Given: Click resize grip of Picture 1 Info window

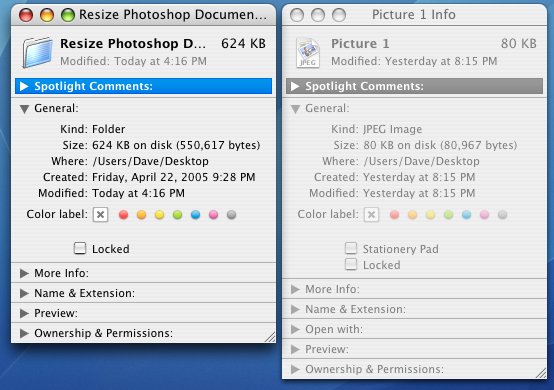Looking at the screenshot, I should tap(541, 373).
